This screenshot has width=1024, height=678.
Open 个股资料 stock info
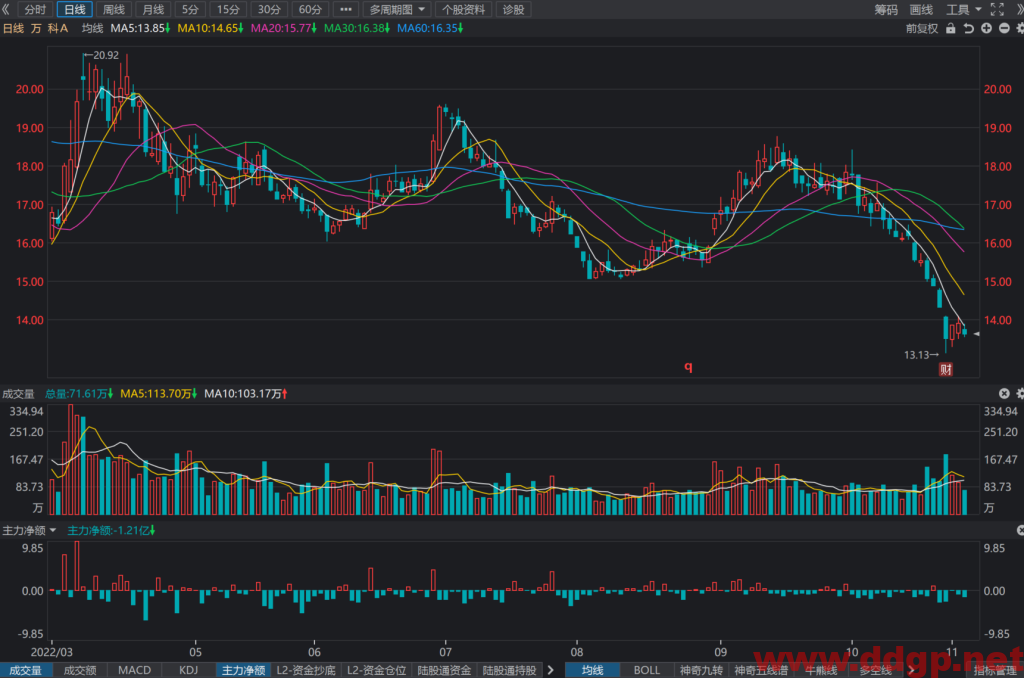point(463,10)
